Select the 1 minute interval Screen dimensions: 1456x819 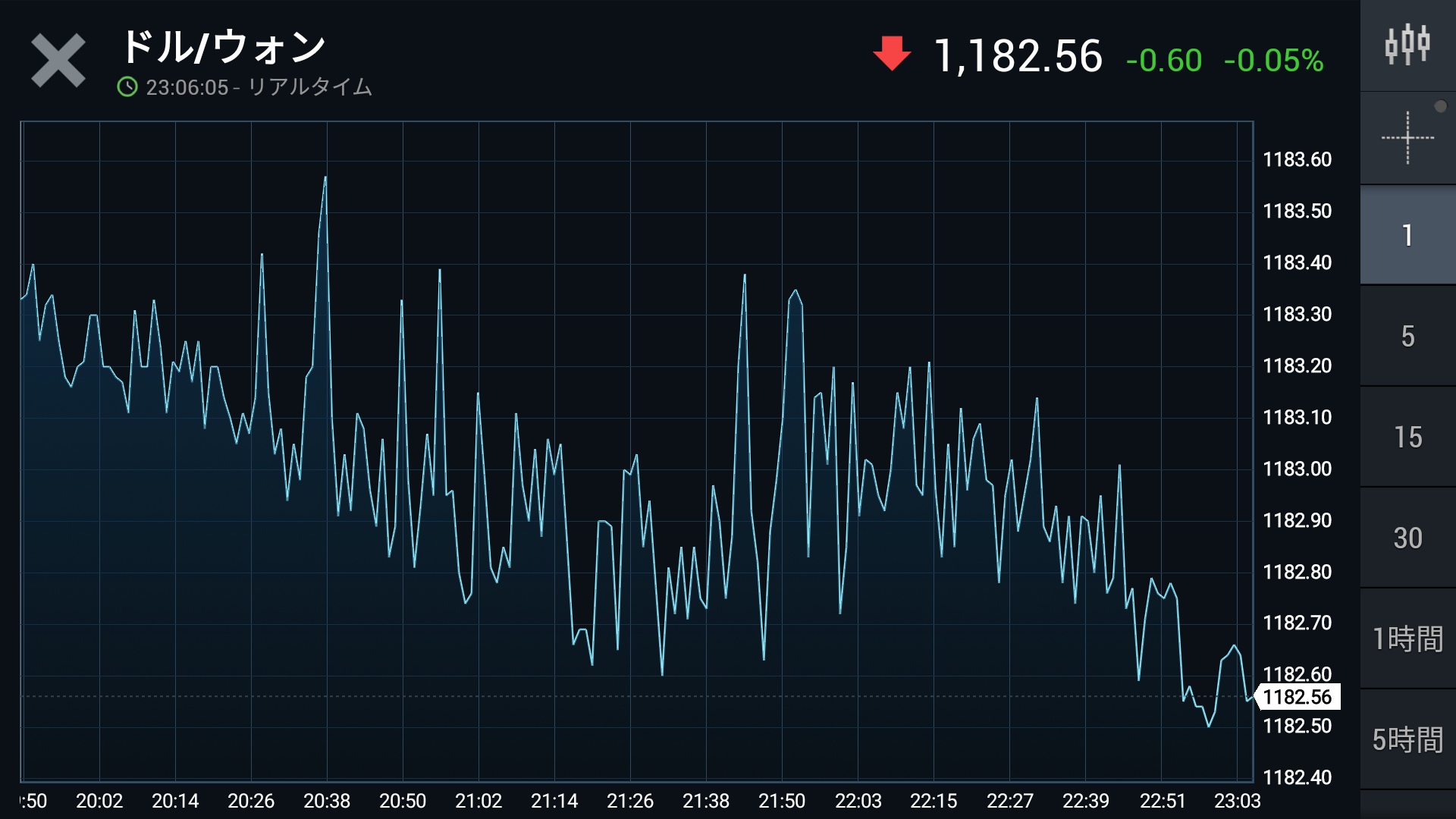click(1407, 235)
